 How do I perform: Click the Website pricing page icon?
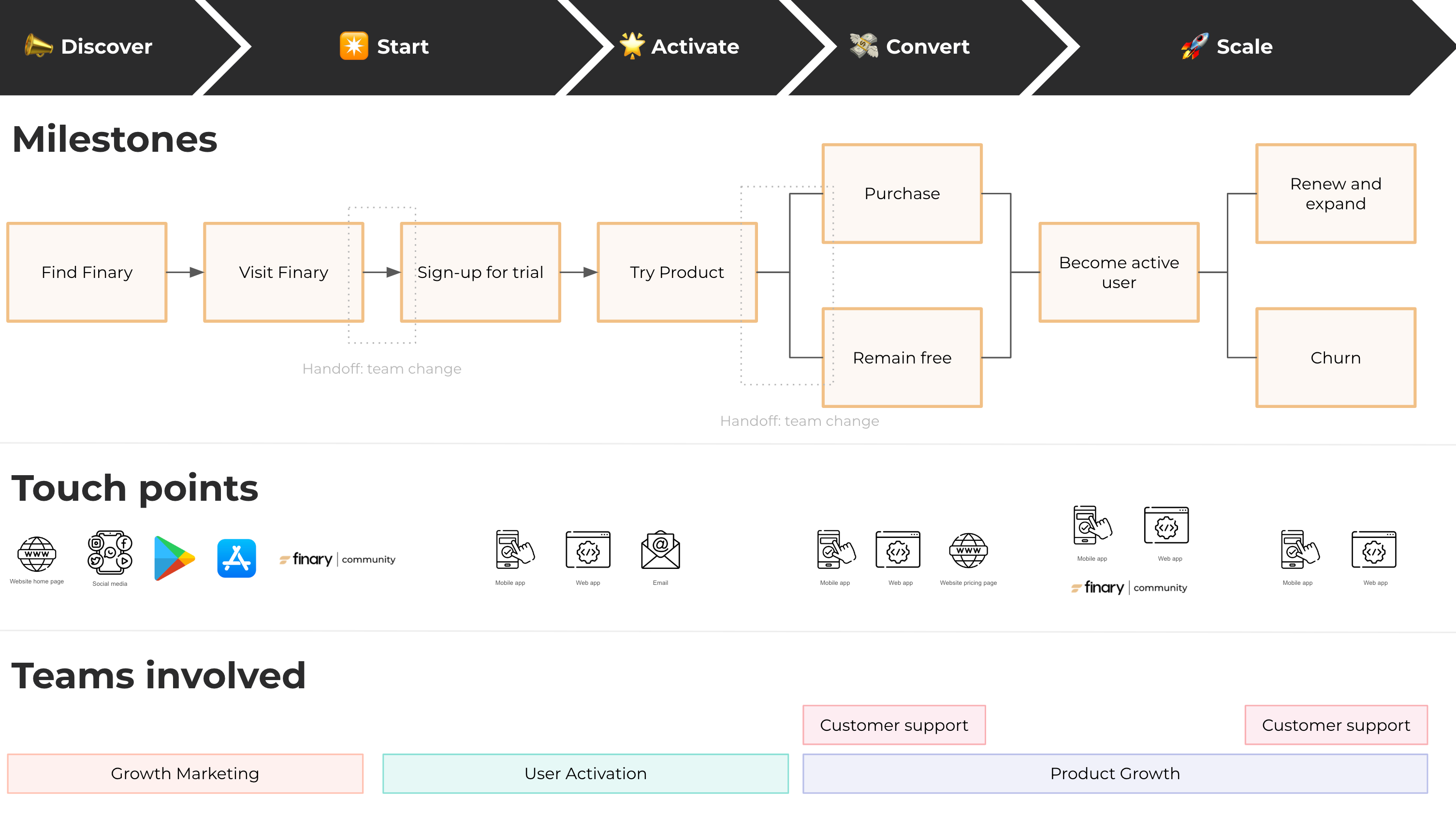[968, 550]
